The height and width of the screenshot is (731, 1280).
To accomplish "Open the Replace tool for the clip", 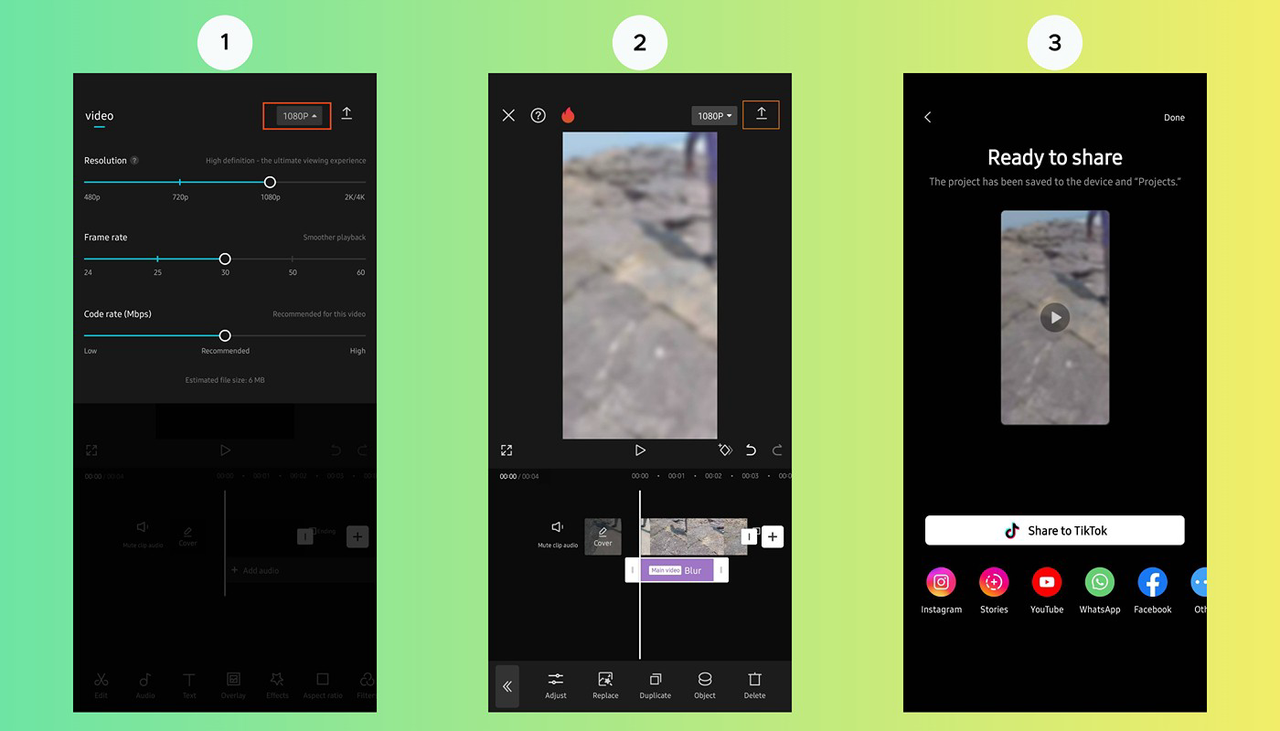I will tap(605, 685).
